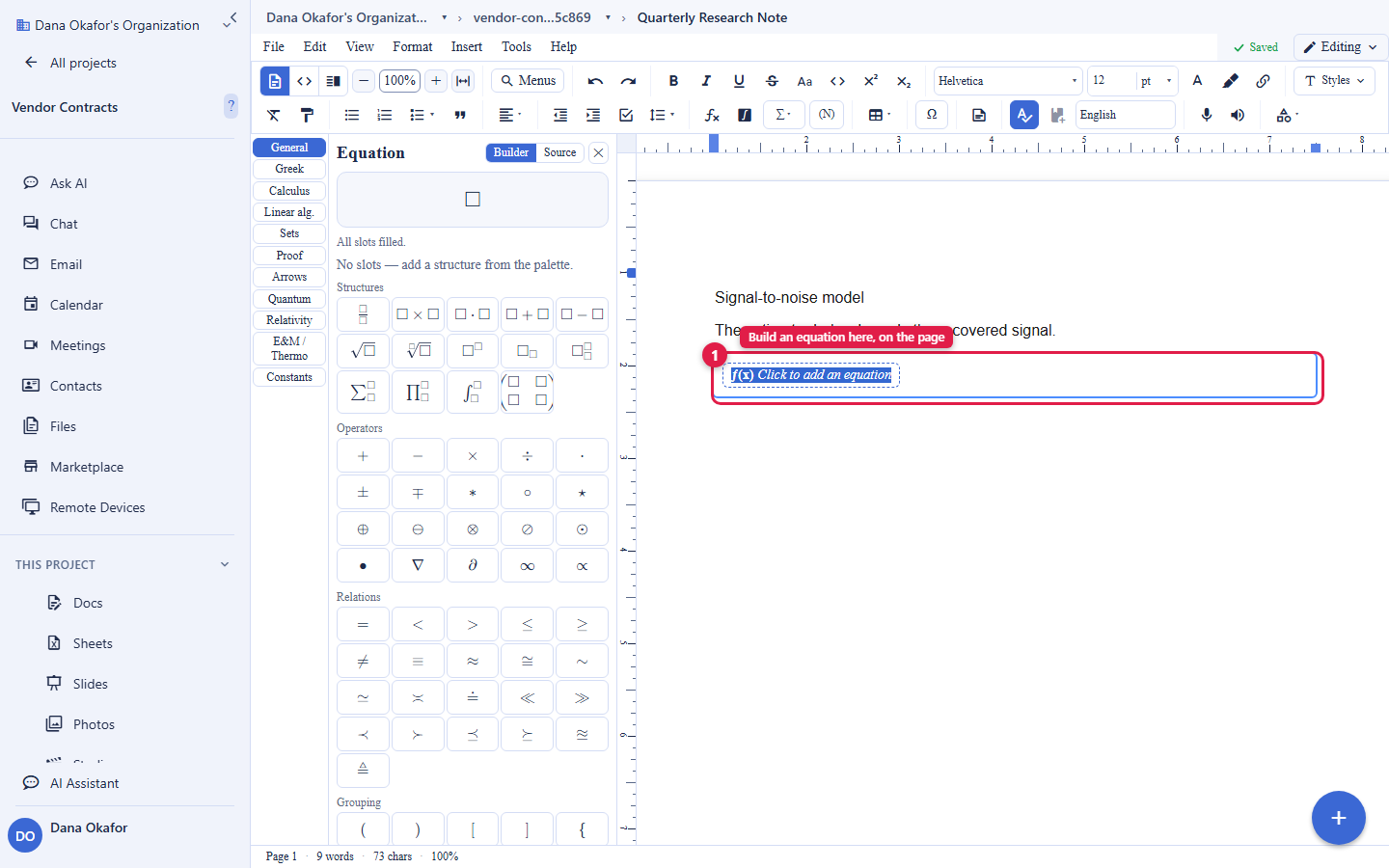
Task: Open the Helvetica font family dropdown
Action: (x=1008, y=81)
